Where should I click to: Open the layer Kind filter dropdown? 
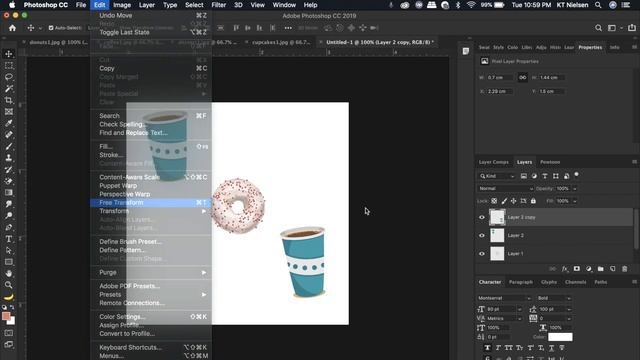[497, 176]
